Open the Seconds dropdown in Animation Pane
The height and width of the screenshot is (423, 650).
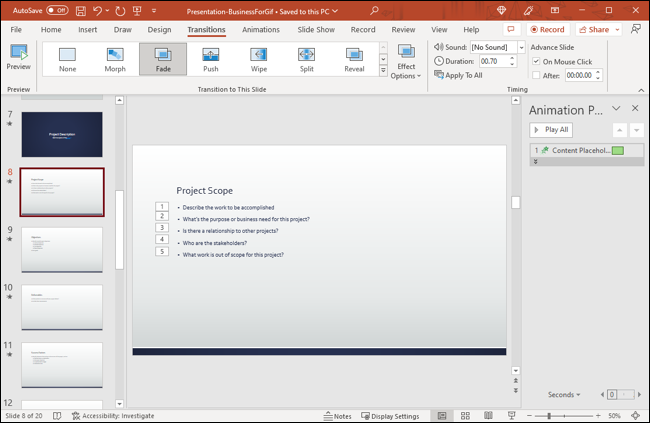coord(564,394)
